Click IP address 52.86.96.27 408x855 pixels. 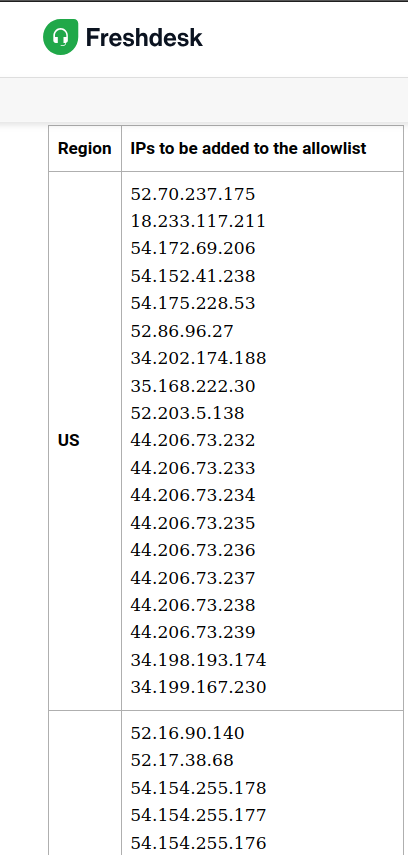(182, 331)
